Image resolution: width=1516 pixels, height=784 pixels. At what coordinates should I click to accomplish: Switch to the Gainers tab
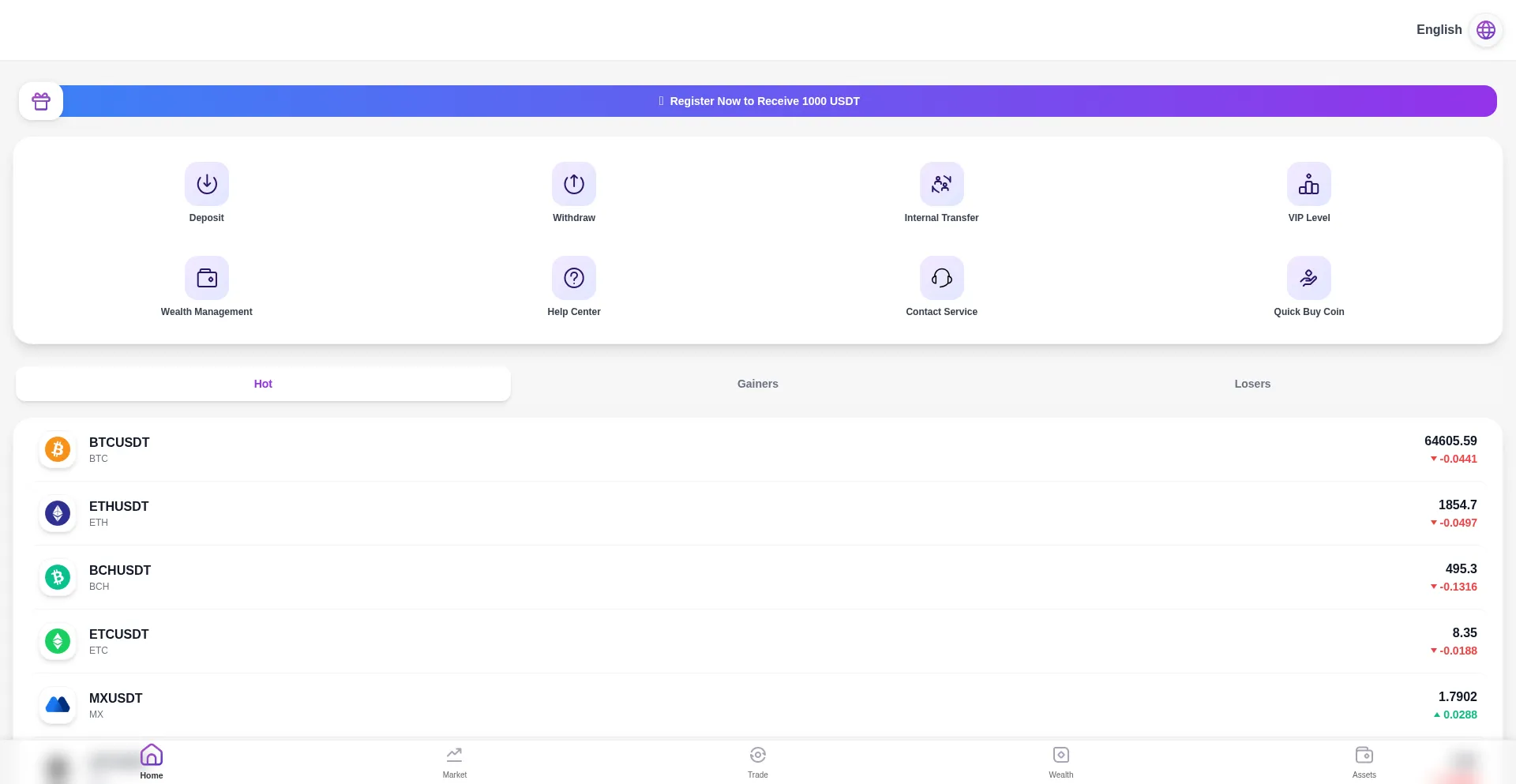758,384
